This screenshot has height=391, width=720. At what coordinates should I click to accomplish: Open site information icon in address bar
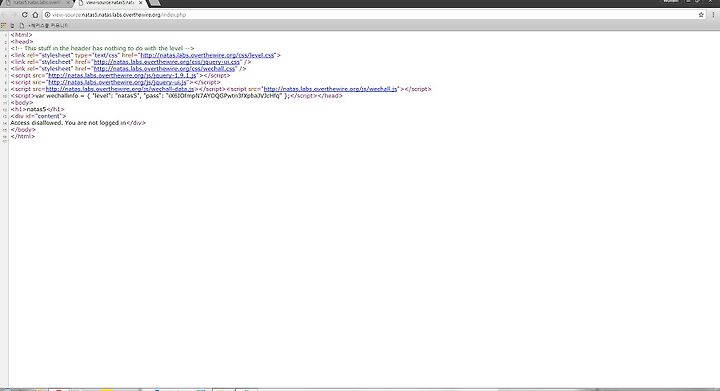tap(47, 15)
